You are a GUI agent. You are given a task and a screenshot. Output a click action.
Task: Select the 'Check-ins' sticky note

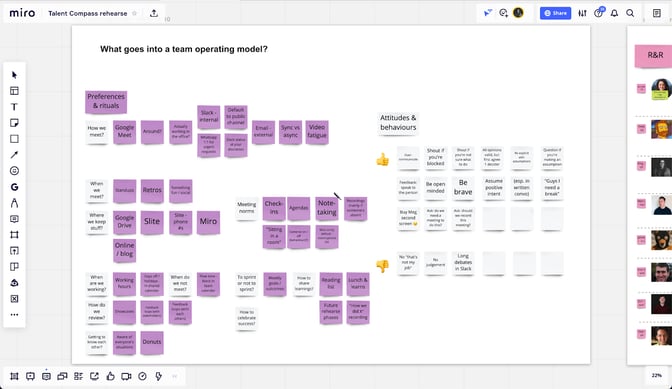coord(274,208)
